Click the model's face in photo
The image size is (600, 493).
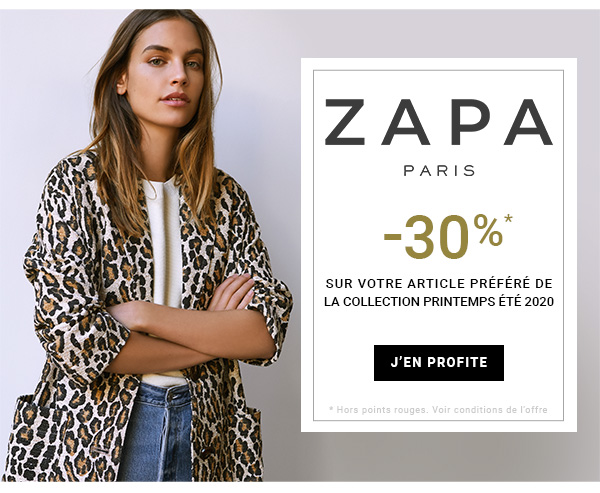166,73
